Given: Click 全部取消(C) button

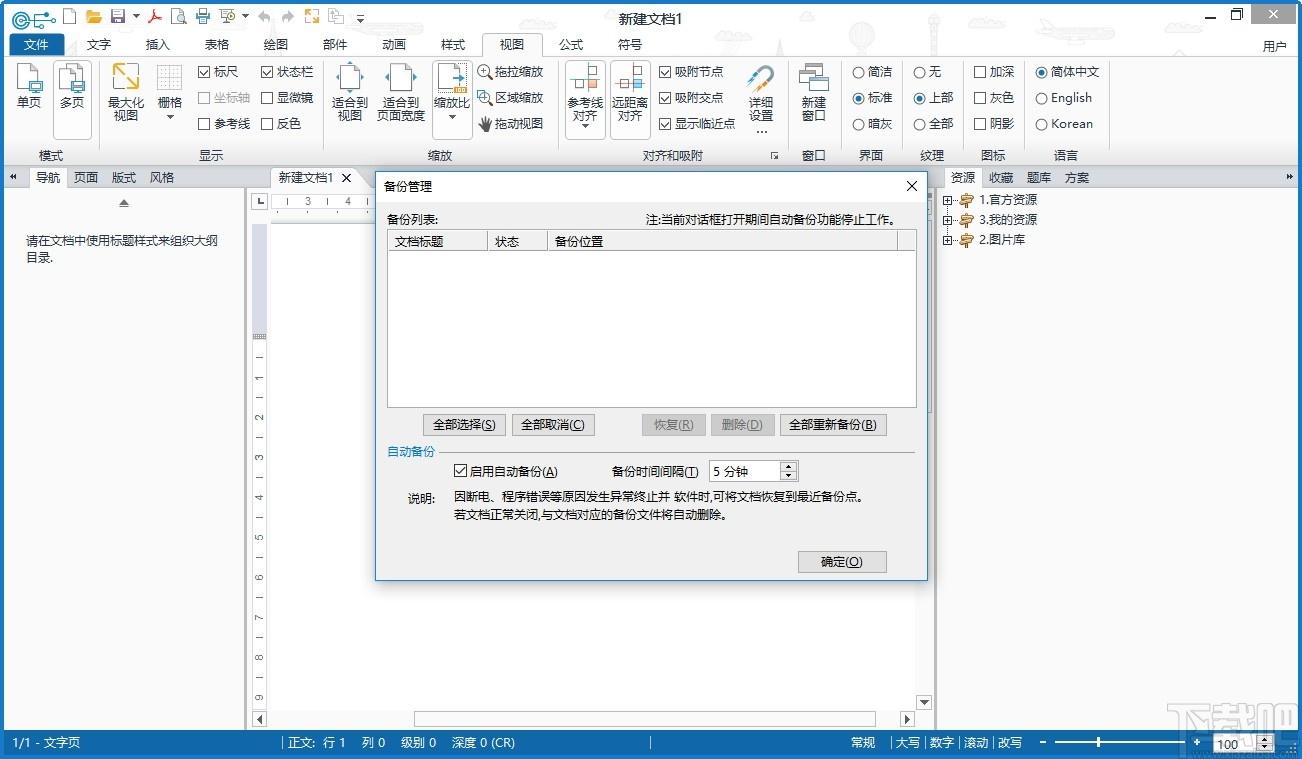Looking at the screenshot, I should coord(554,425).
